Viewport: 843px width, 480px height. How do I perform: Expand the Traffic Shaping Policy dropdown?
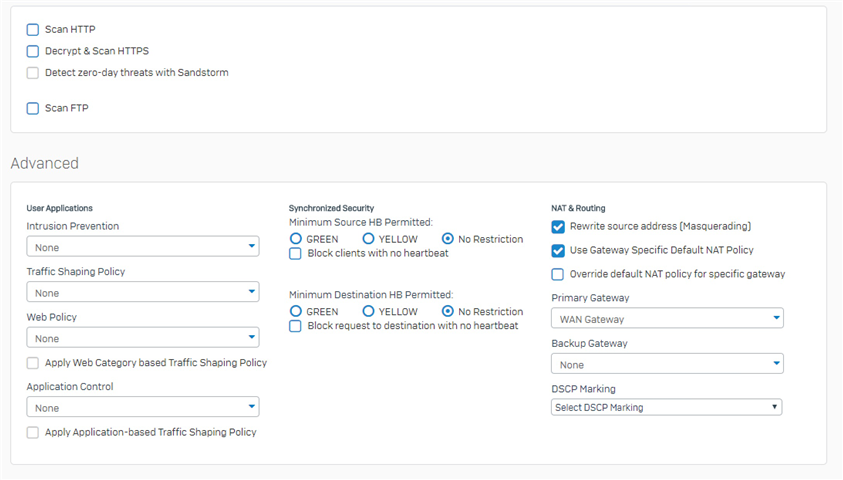tap(143, 292)
